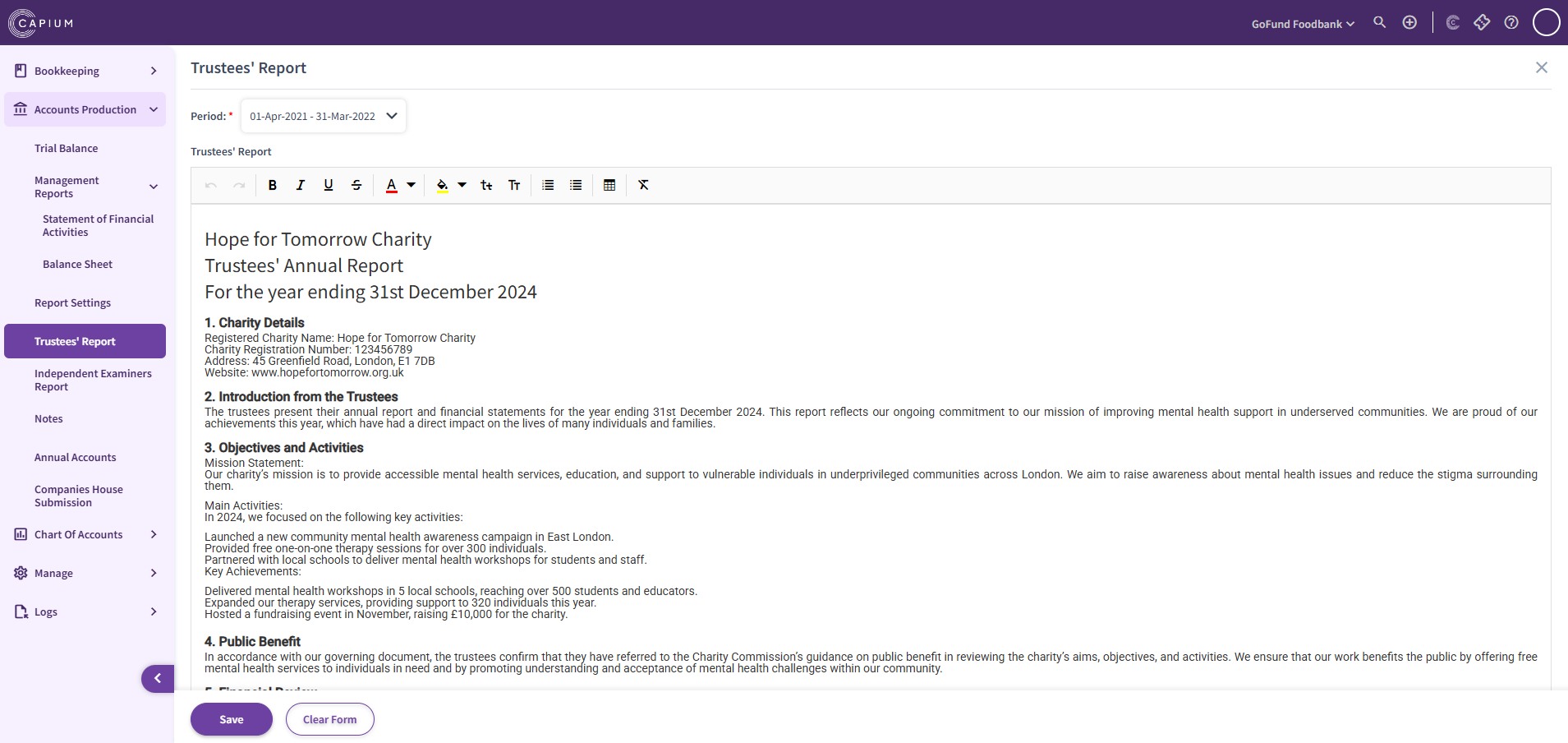Screen dimensions: 1568x743
Task: Click the yellow highlight fill icon
Action: [443, 185]
